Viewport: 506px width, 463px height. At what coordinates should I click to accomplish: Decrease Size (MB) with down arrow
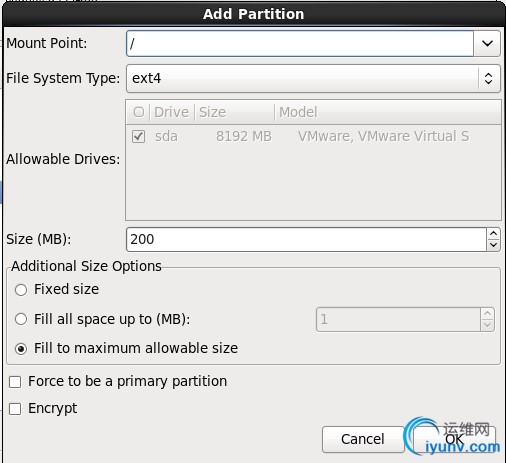[493, 245]
